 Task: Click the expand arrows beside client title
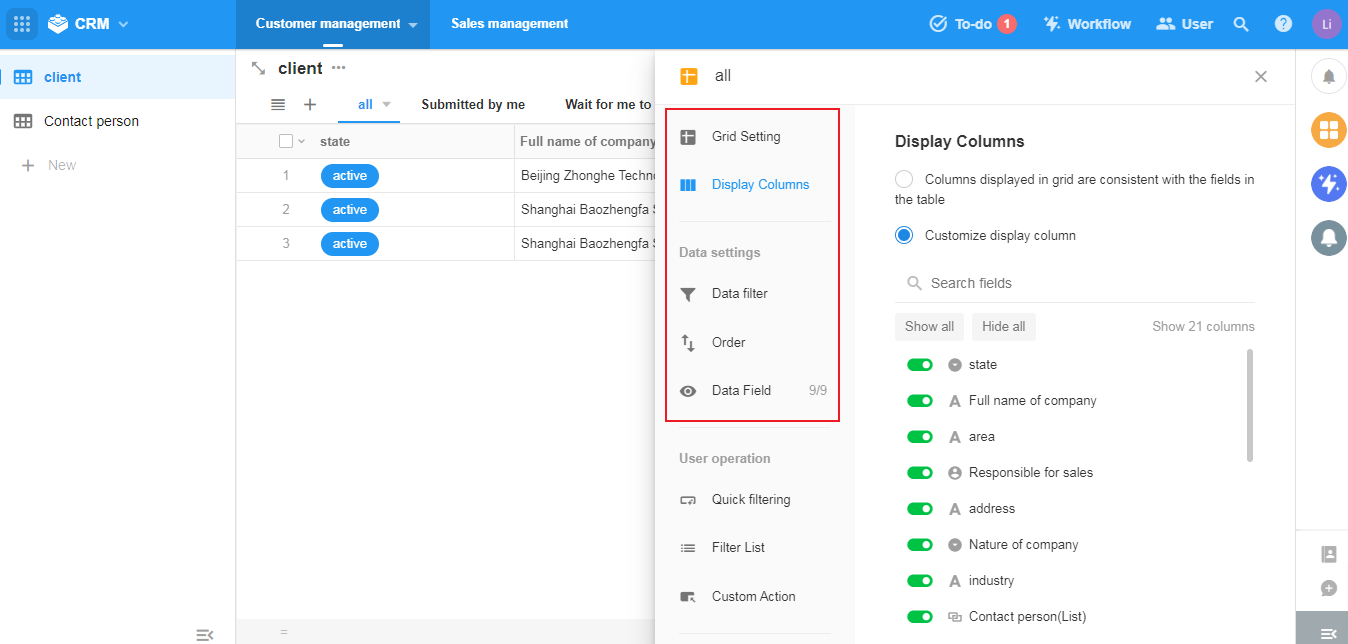pos(258,68)
